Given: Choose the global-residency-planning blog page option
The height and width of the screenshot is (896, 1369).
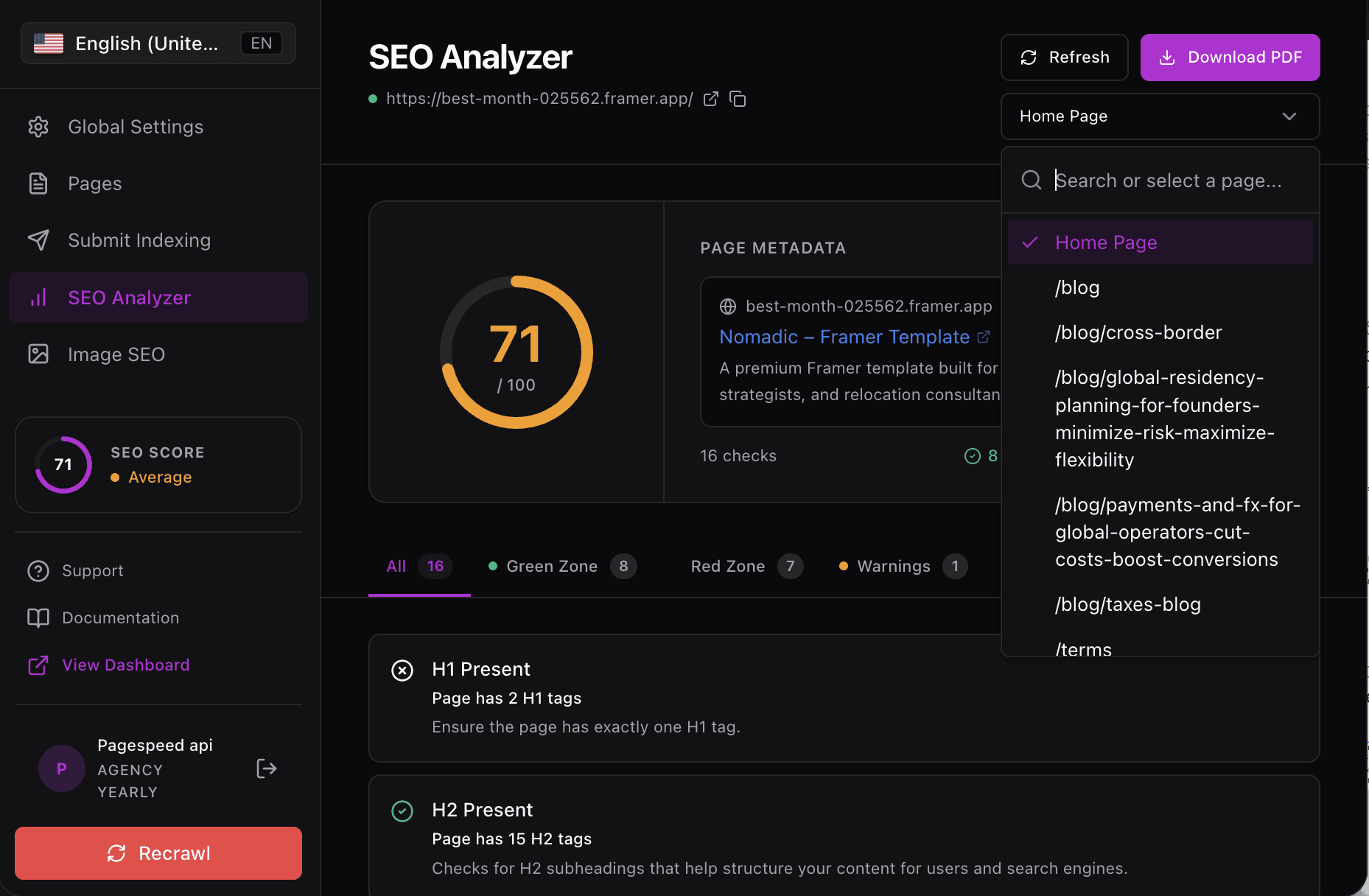Looking at the screenshot, I should (x=1160, y=419).
